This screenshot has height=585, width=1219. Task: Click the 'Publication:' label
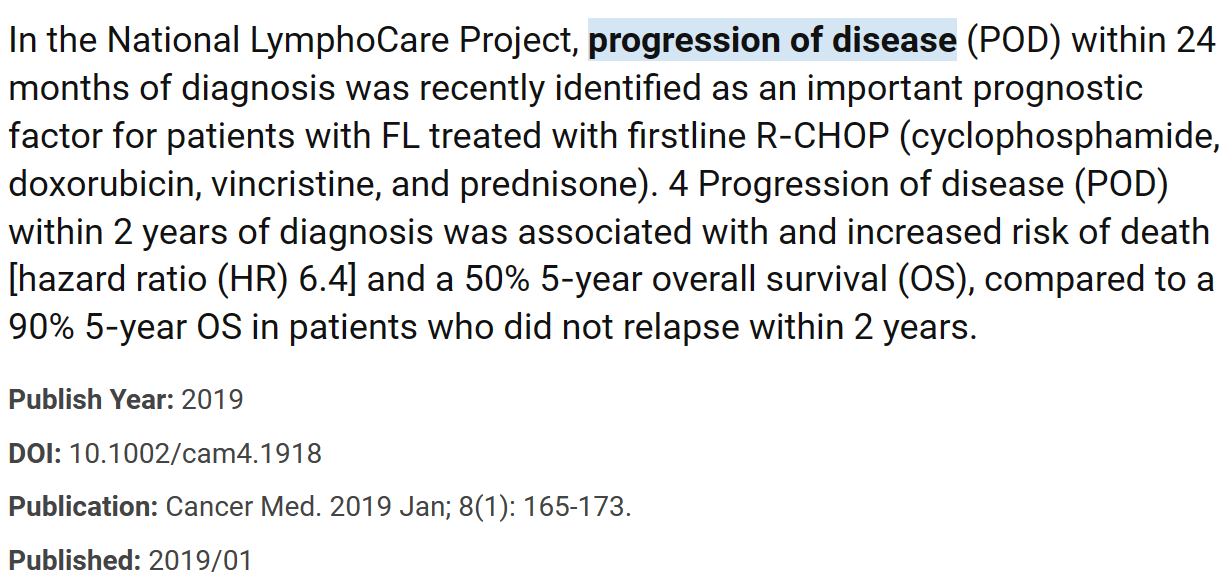click(x=84, y=507)
